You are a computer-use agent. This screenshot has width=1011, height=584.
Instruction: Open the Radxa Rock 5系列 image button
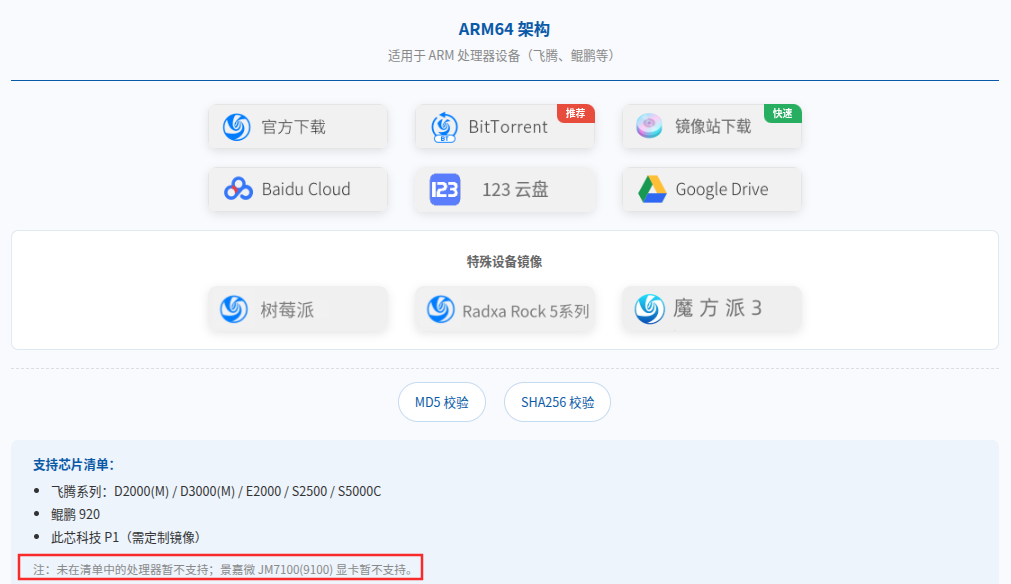pyautogui.click(x=505, y=309)
